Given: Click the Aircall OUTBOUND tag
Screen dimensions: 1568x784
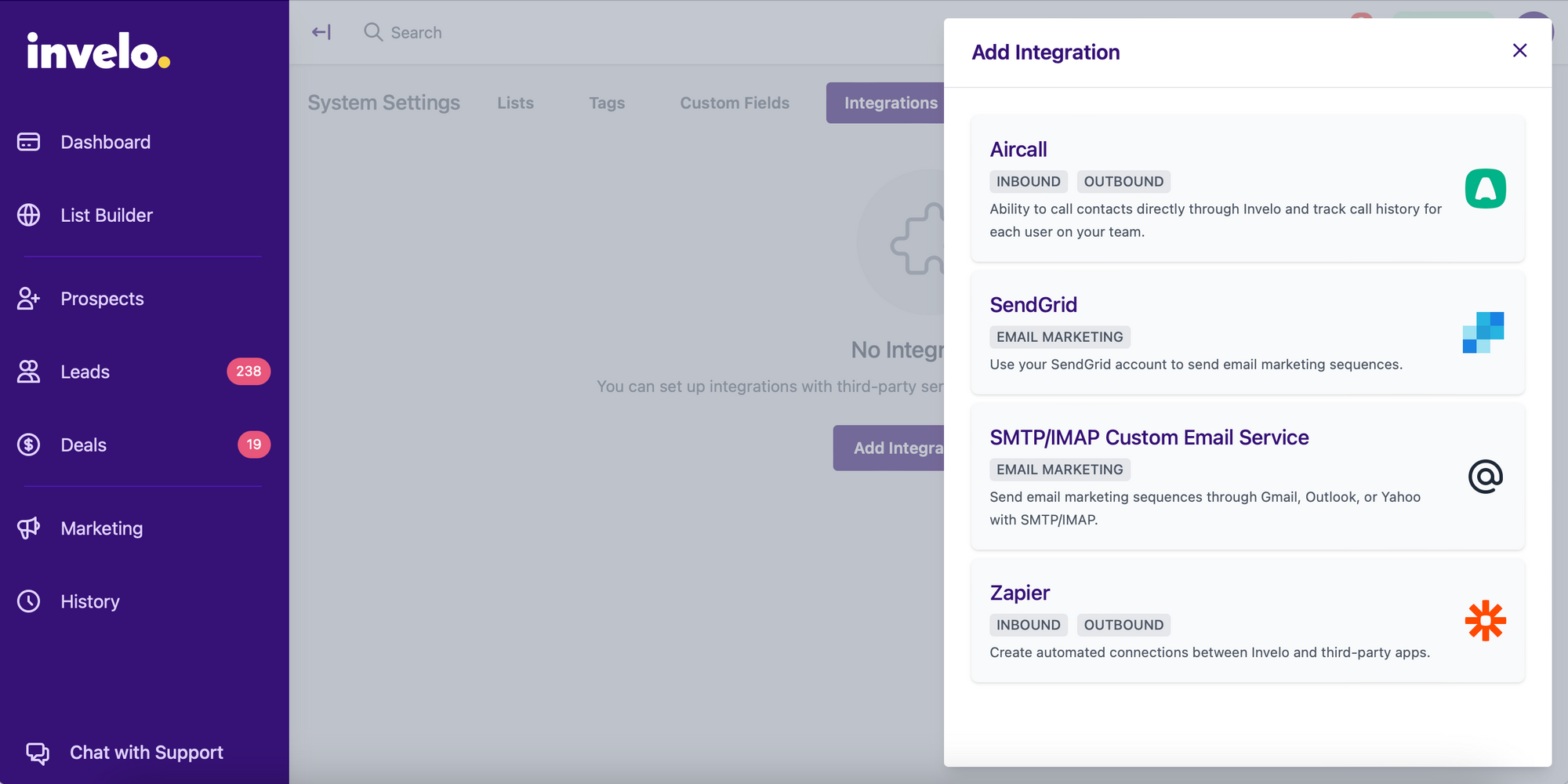Looking at the screenshot, I should 1123,182.
